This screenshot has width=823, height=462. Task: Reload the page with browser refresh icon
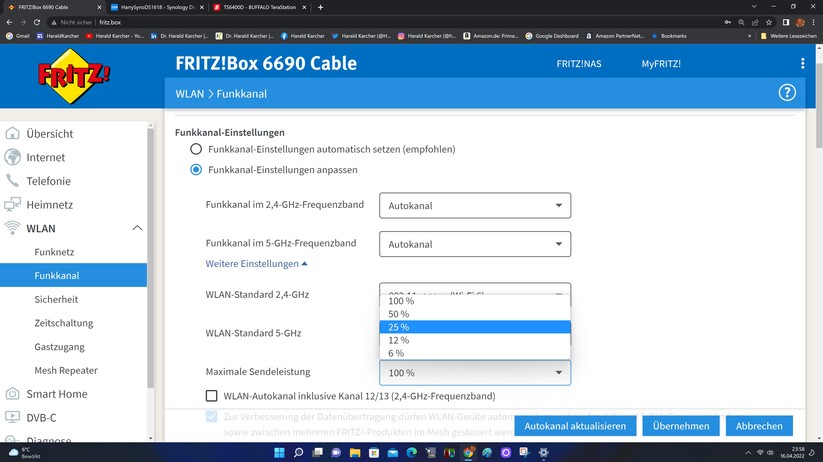[x=37, y=22]
